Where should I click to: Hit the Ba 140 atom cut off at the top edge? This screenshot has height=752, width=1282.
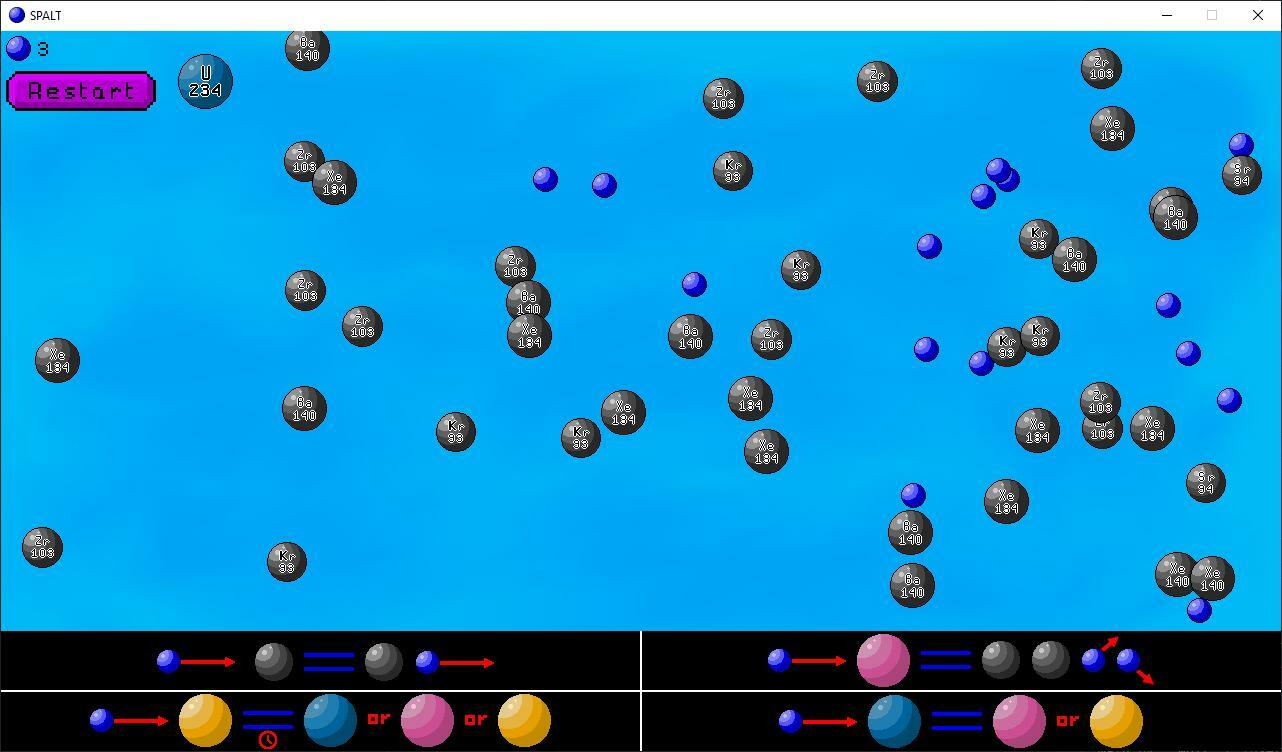307,49
